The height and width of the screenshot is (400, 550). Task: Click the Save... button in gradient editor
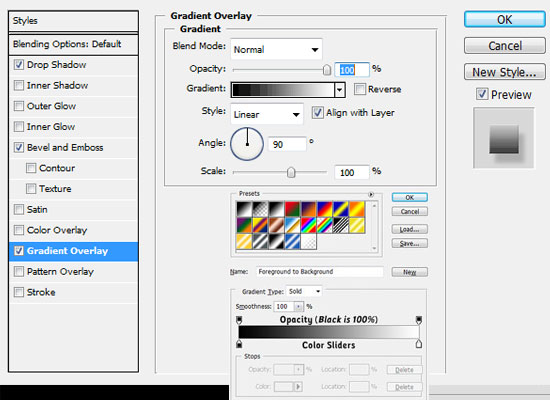(410, 243)
